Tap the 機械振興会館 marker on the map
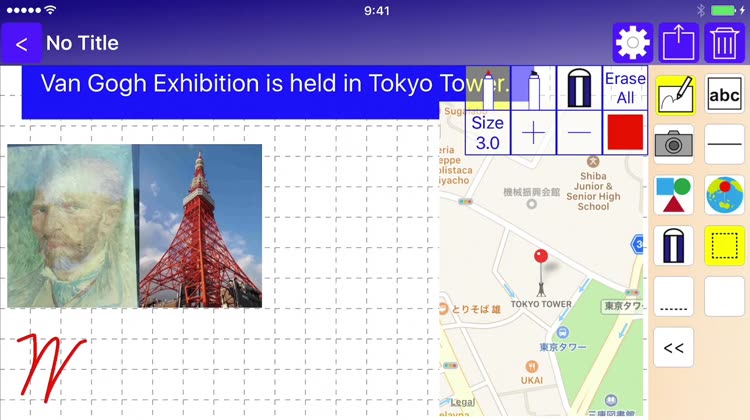 coord(531,204)
